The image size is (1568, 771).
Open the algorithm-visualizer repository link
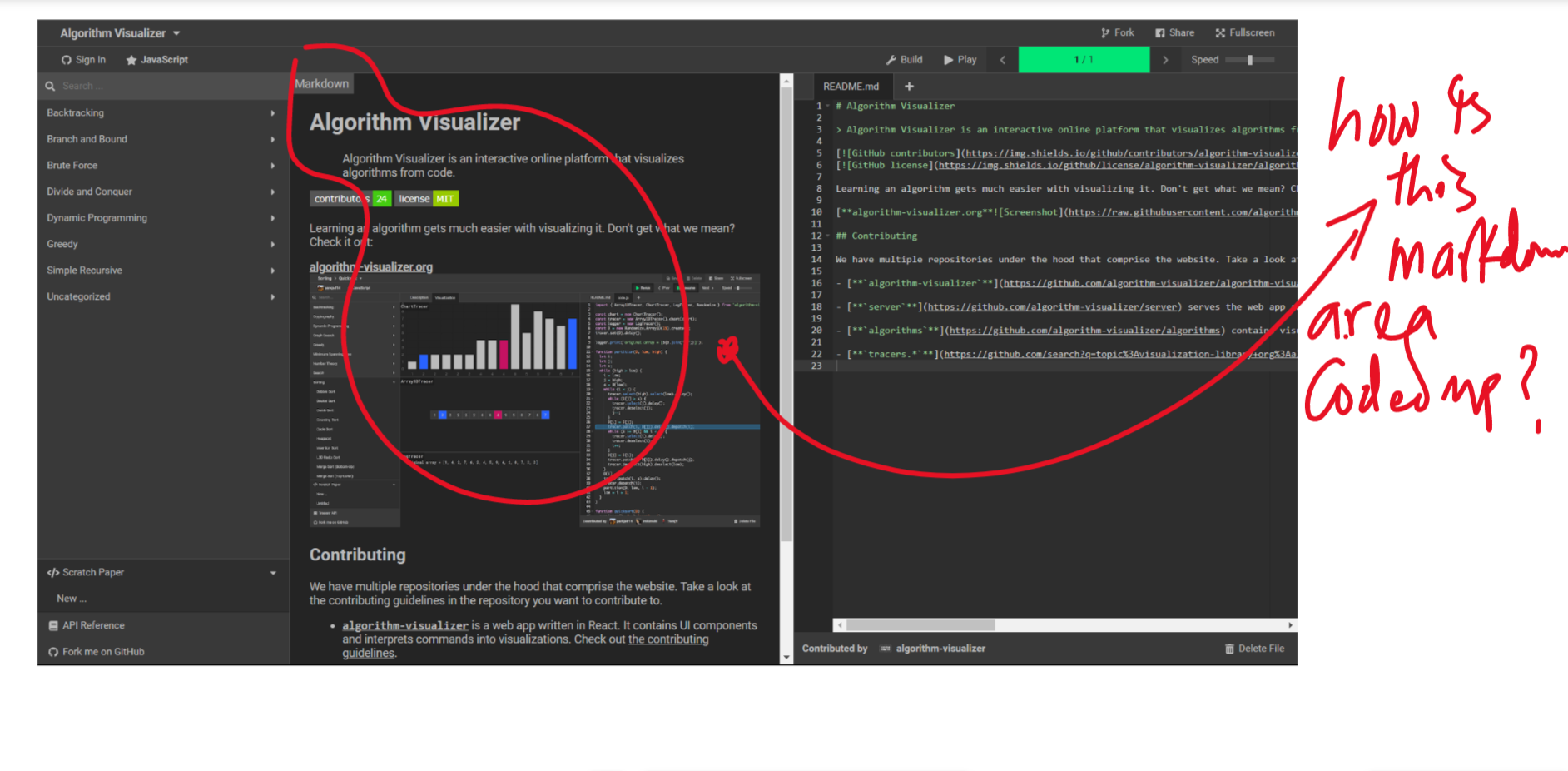(405, 625)
